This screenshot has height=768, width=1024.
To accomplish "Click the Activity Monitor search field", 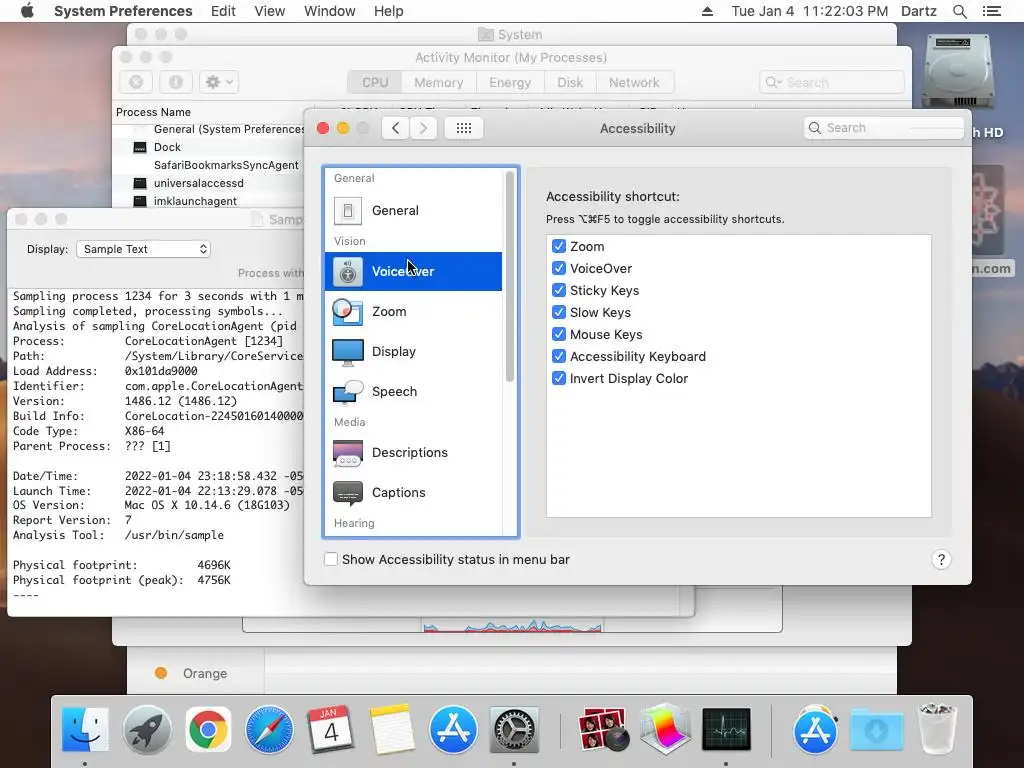I will point(832,82).
